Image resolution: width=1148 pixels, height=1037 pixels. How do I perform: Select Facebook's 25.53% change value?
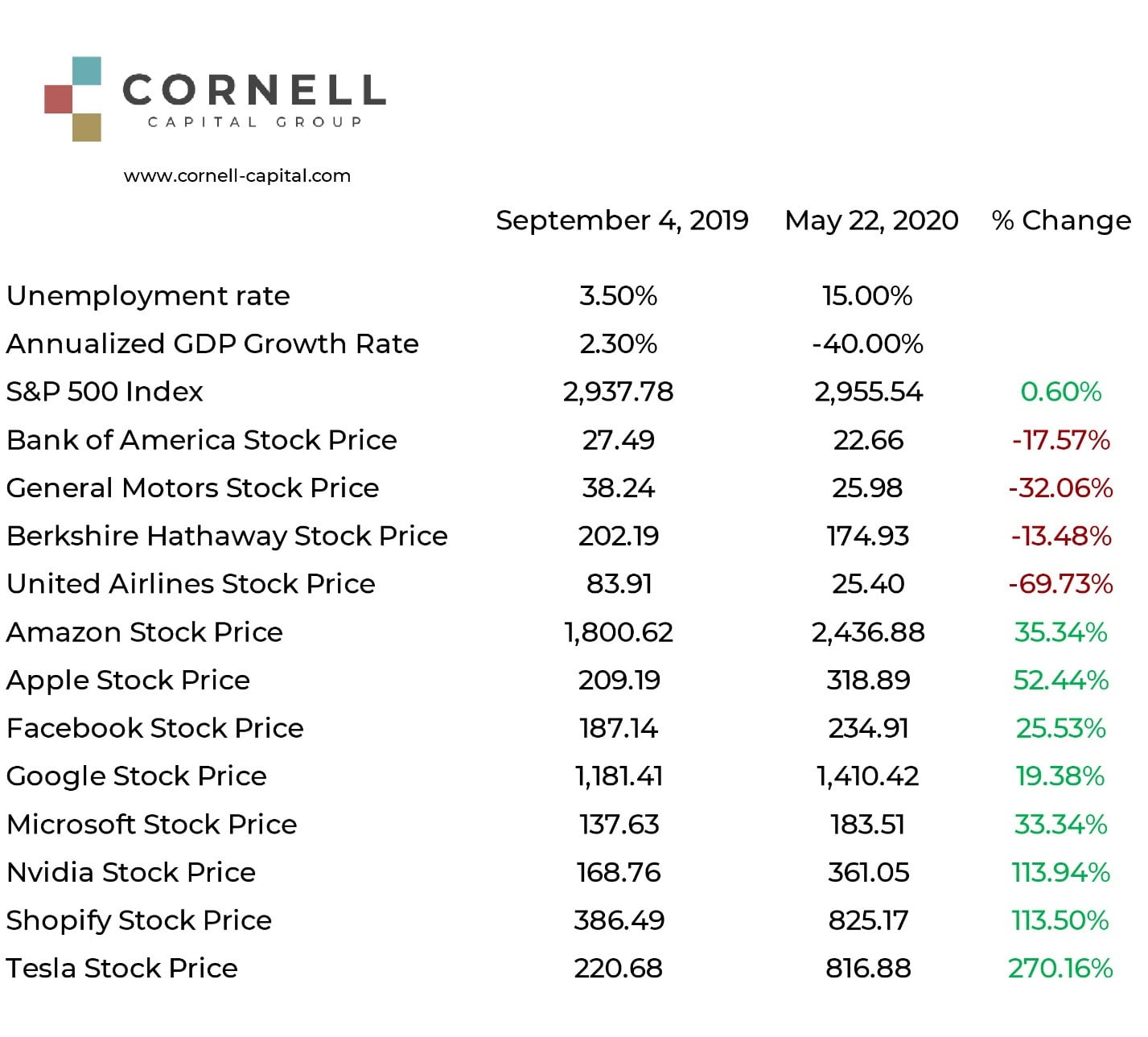click(x=1060, y=728)
